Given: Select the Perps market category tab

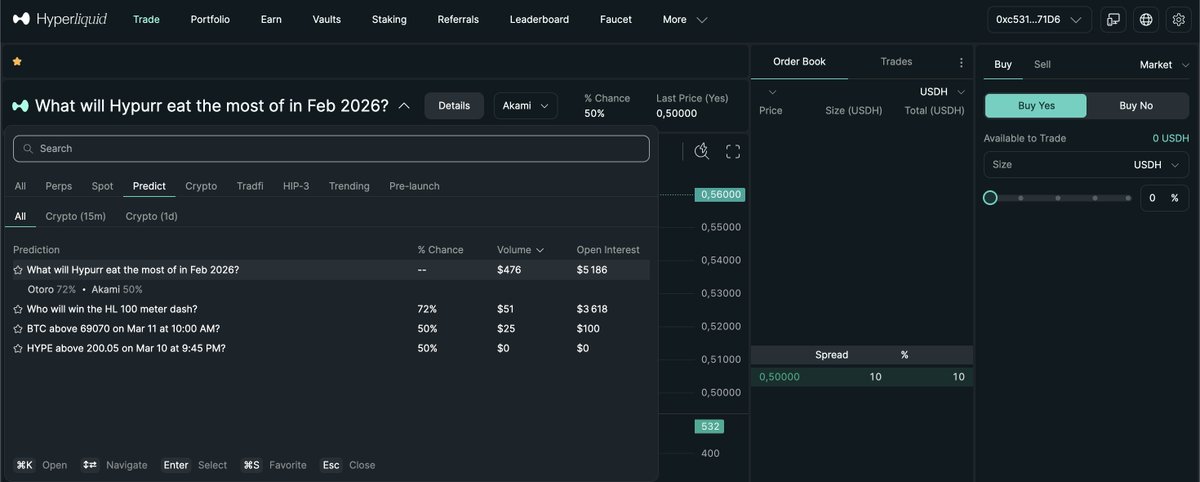Looking at the screenshot, I should point(58,186).
